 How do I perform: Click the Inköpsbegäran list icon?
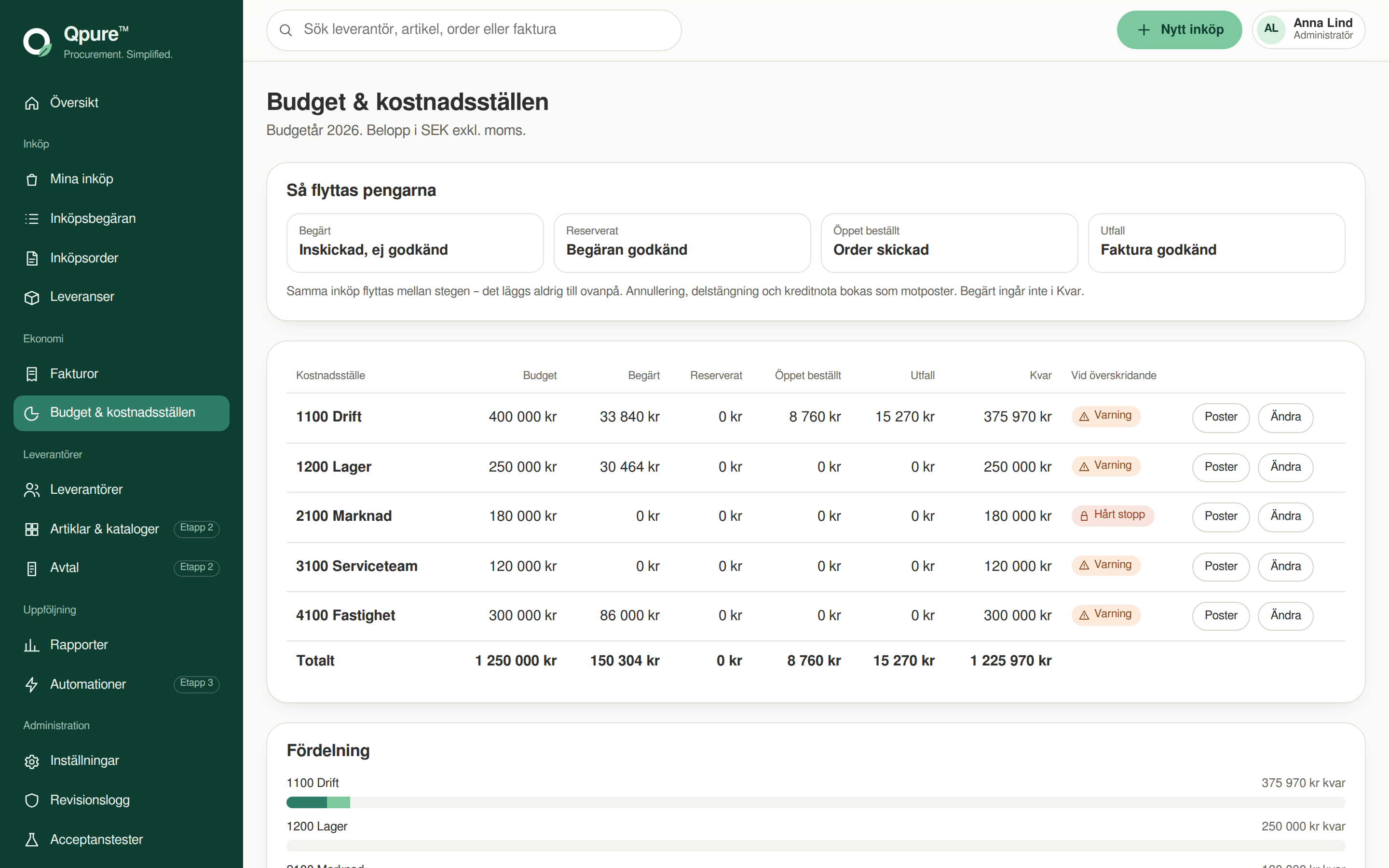(x=31, y=219)
